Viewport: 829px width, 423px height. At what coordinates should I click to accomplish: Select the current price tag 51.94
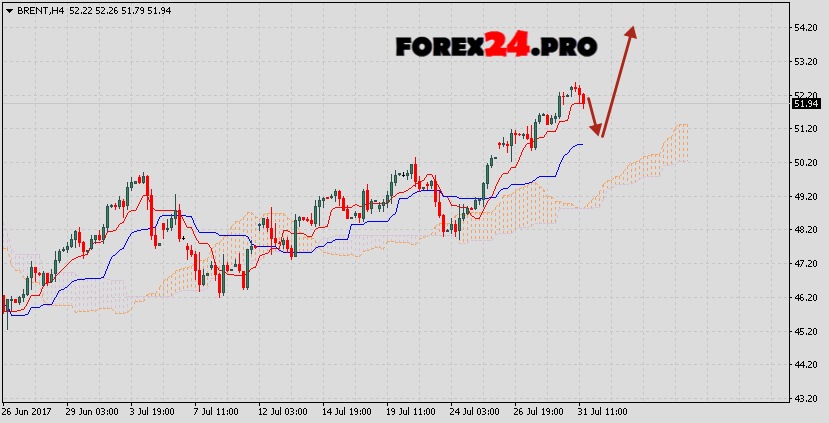pyautogui.click(x=806, y=103)
